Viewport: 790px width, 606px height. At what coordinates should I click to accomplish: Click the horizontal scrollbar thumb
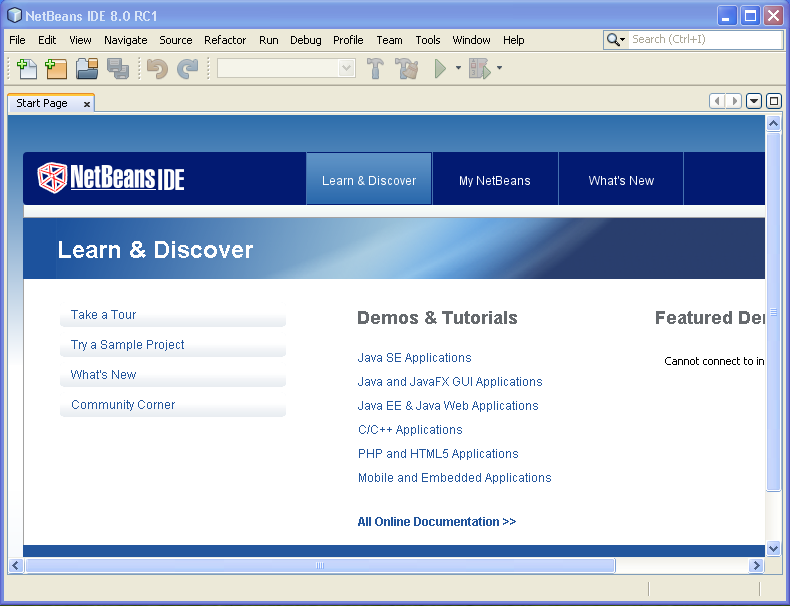tap(320, 566)
